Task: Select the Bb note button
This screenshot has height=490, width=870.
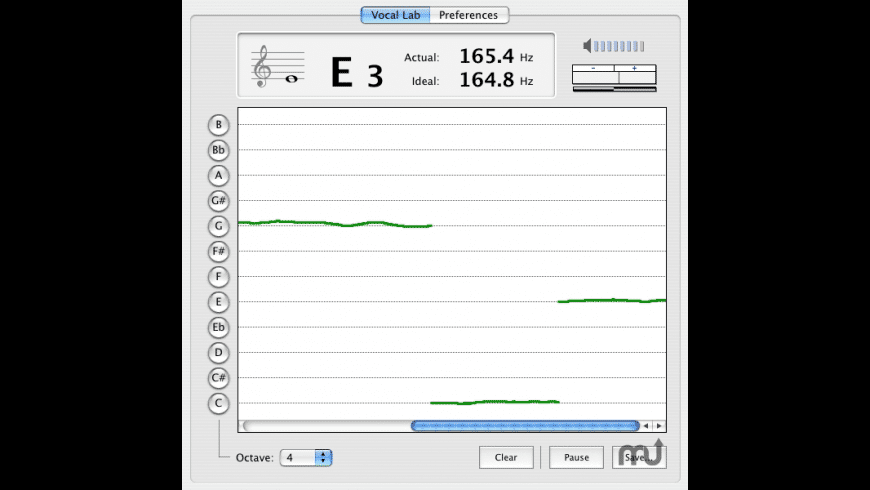Action: click(219, 150)
